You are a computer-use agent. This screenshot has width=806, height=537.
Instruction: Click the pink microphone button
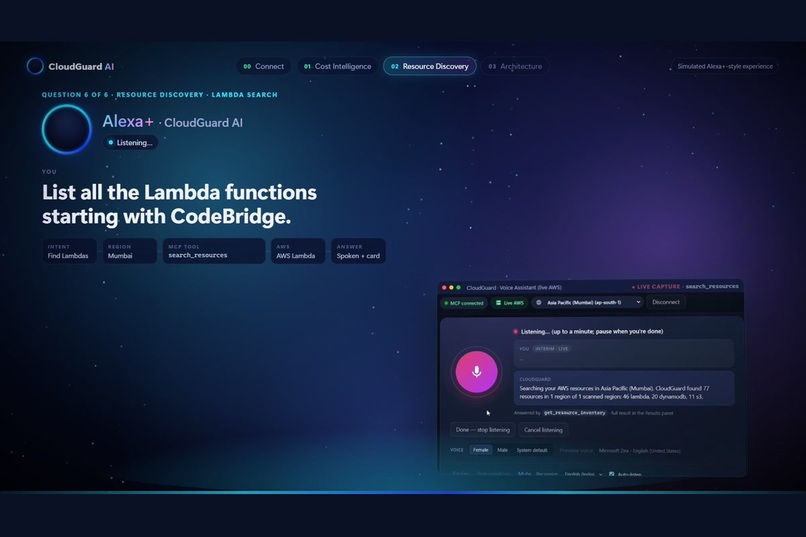[477, 372]
